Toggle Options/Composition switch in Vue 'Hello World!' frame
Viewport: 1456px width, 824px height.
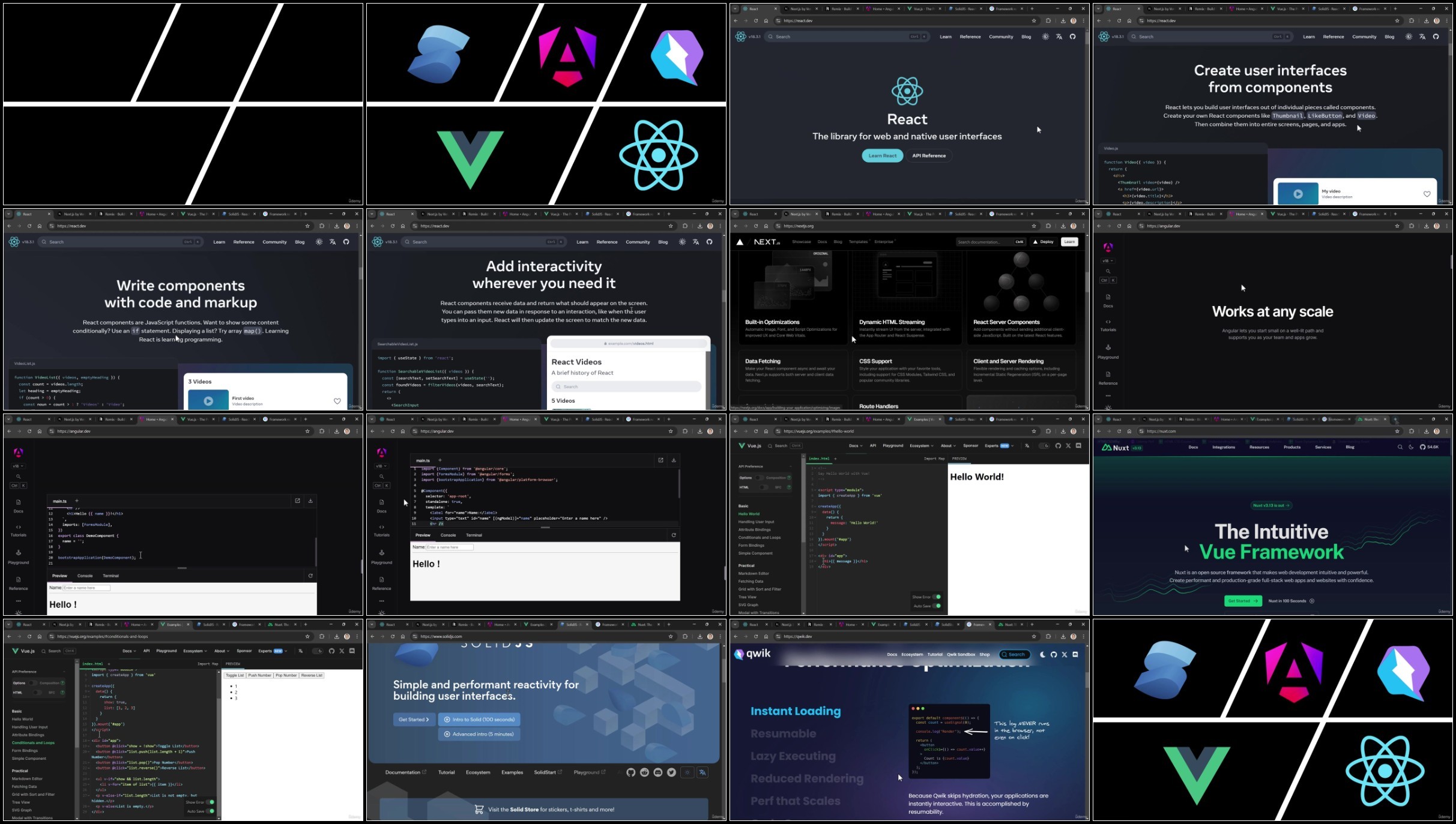point(759,478)
